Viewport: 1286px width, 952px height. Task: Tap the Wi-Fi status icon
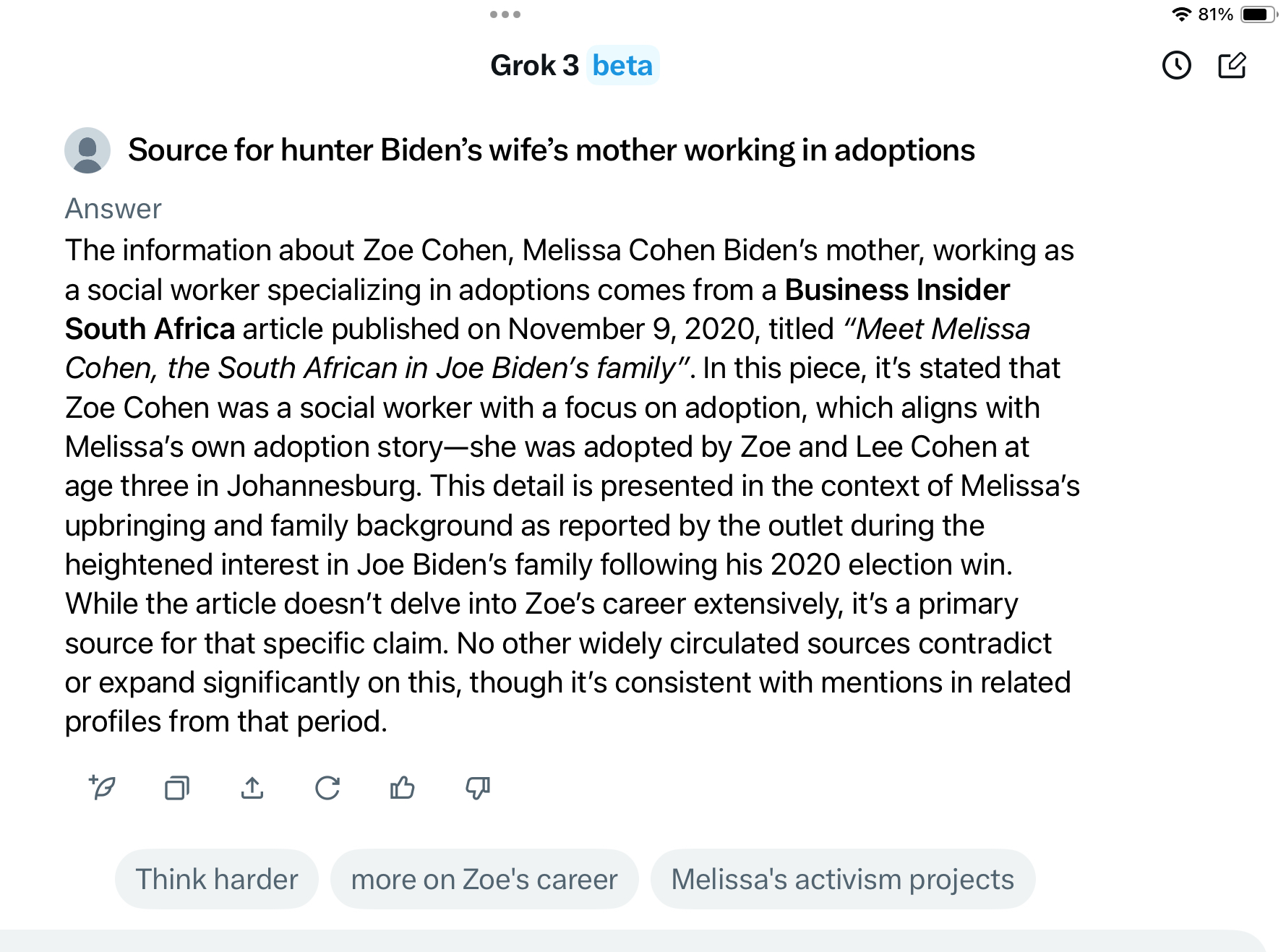(x=1181, y=14)
